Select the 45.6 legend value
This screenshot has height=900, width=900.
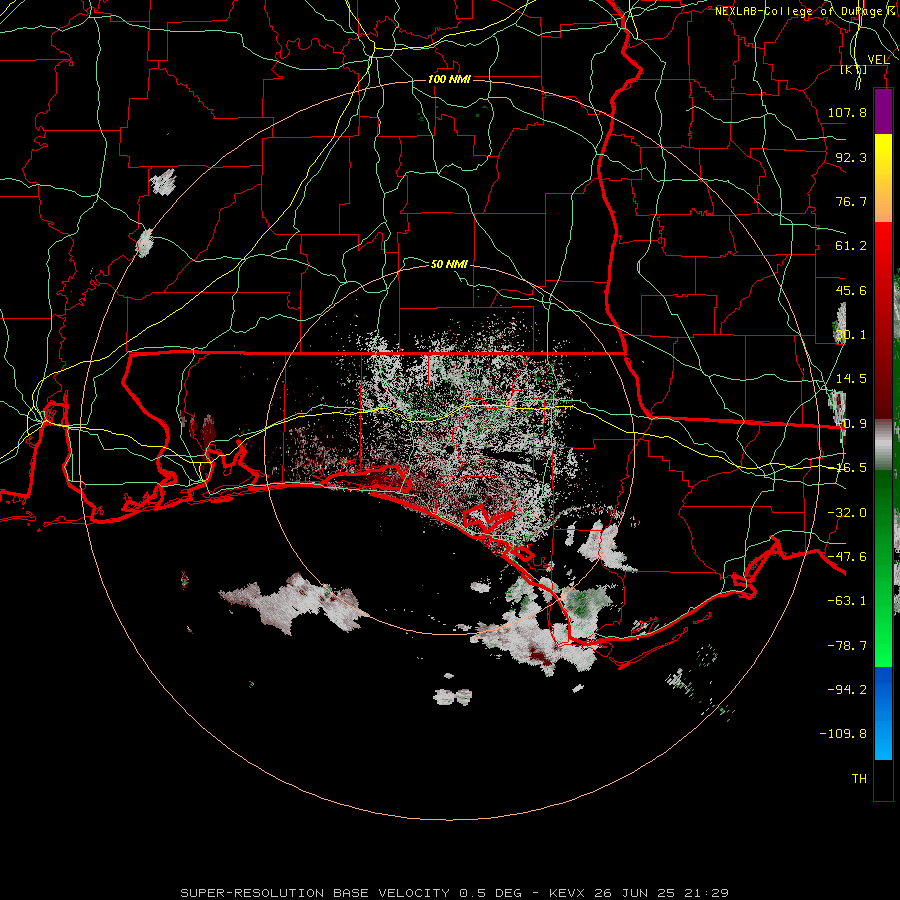[851, 290]
